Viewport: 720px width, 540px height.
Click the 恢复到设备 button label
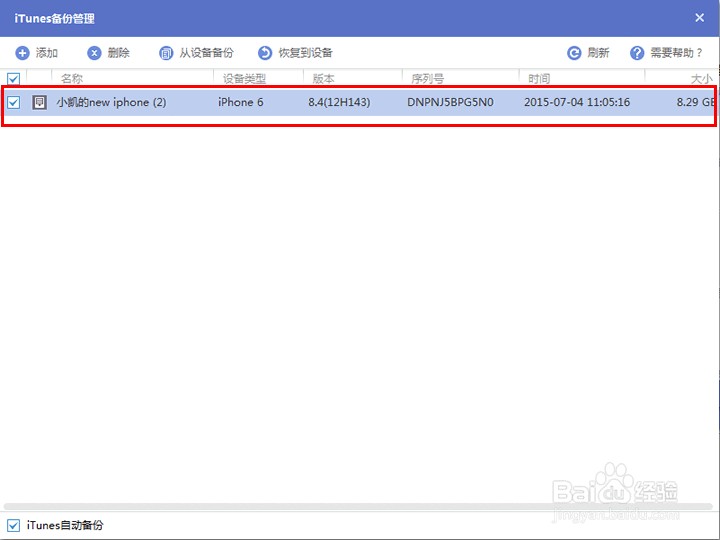pyautogui.click(x=305, y=53)
